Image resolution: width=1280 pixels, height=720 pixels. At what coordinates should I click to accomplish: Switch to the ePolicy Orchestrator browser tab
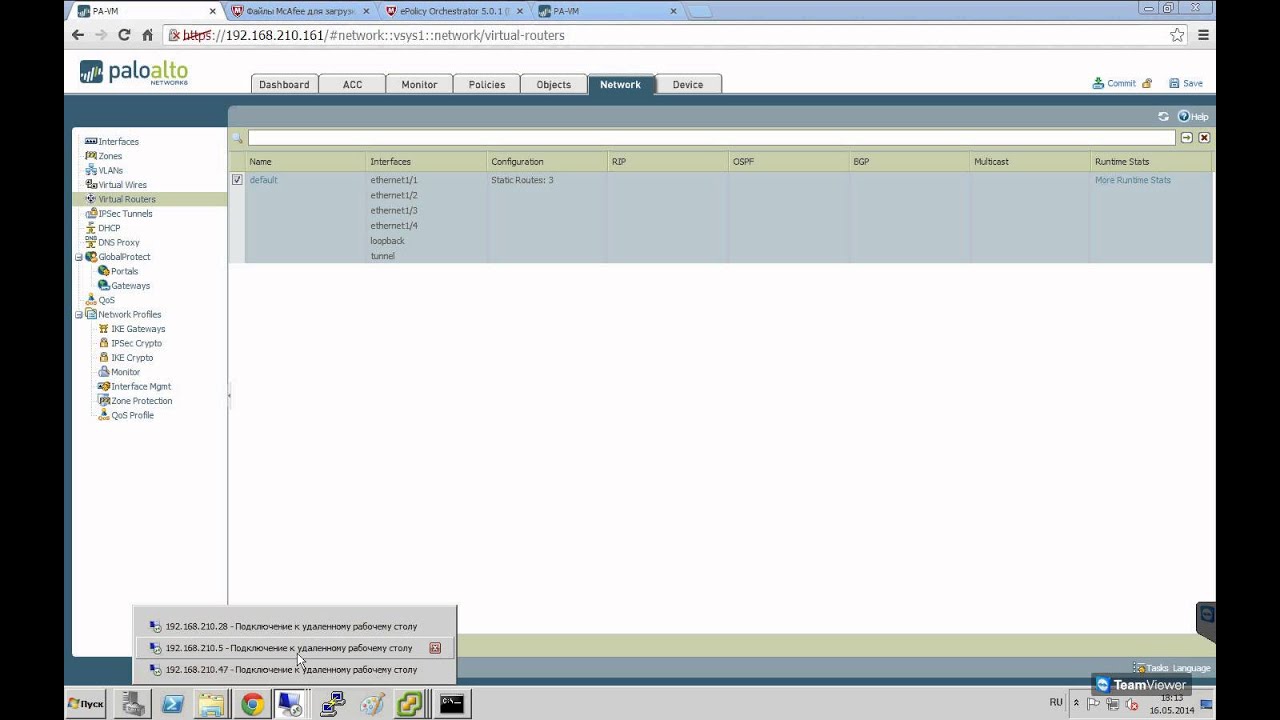coord(451,11)
